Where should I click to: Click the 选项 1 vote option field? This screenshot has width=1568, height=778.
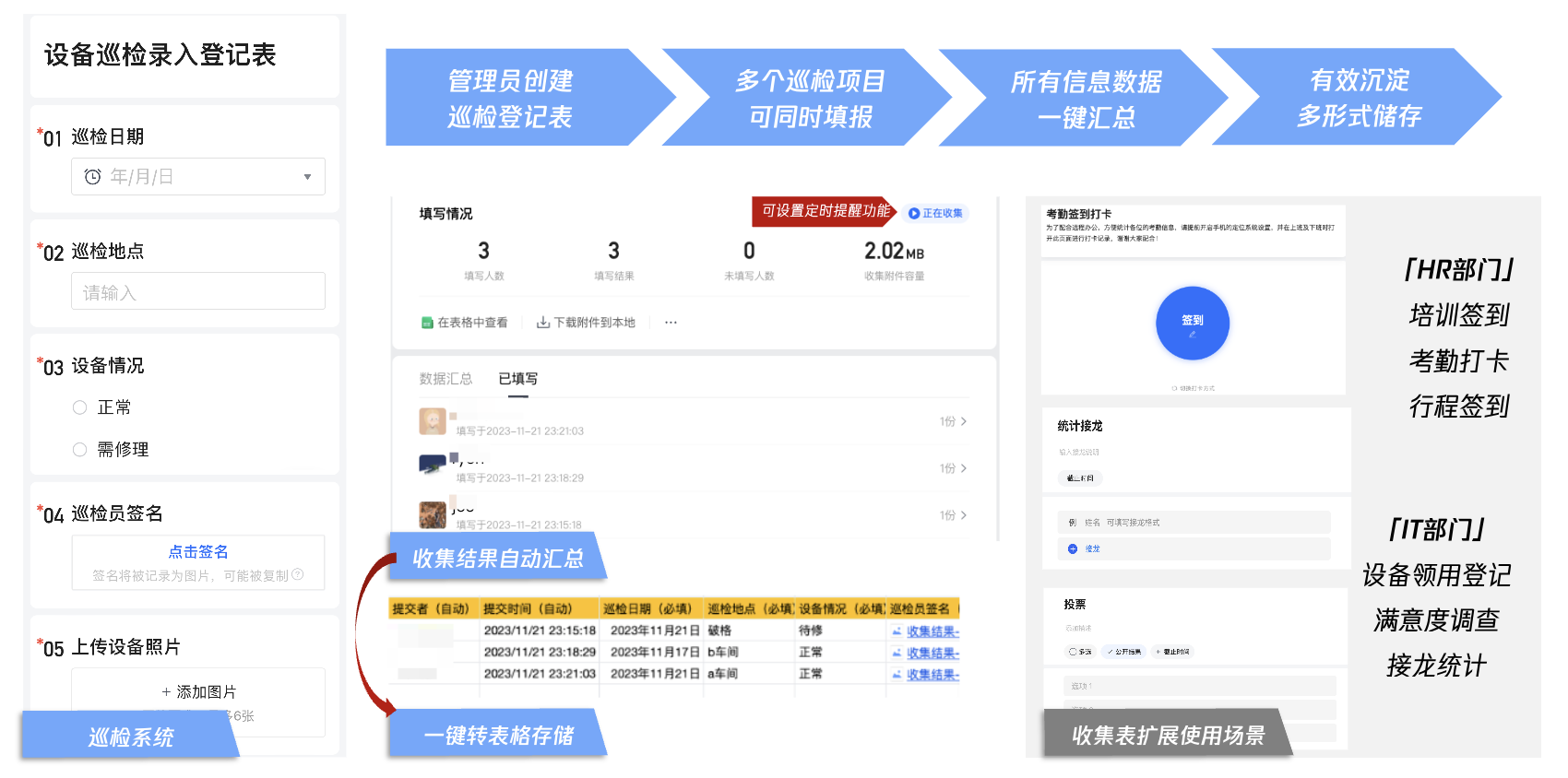coord(1200,686)
